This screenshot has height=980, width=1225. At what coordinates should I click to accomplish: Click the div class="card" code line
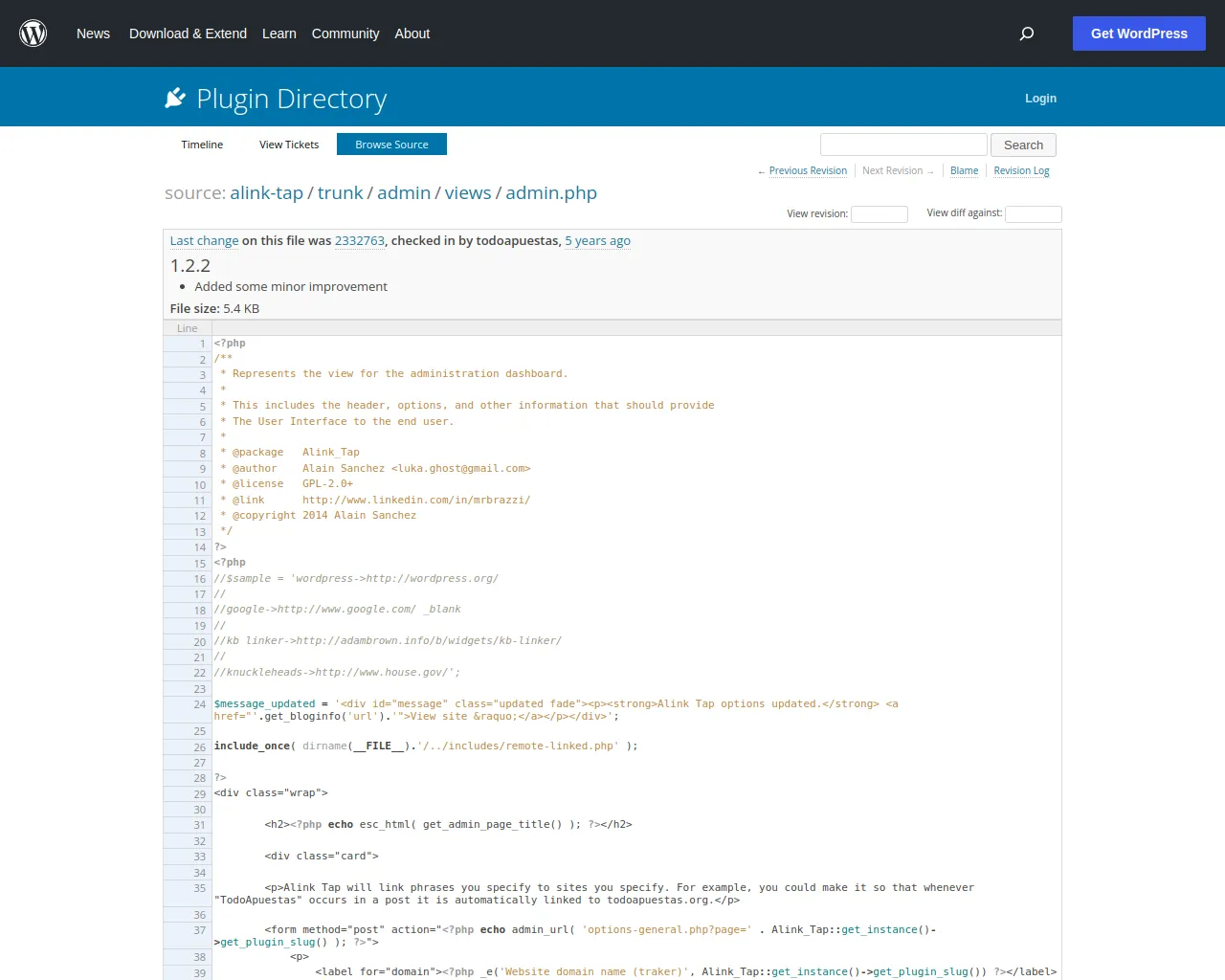pos(322,857)
